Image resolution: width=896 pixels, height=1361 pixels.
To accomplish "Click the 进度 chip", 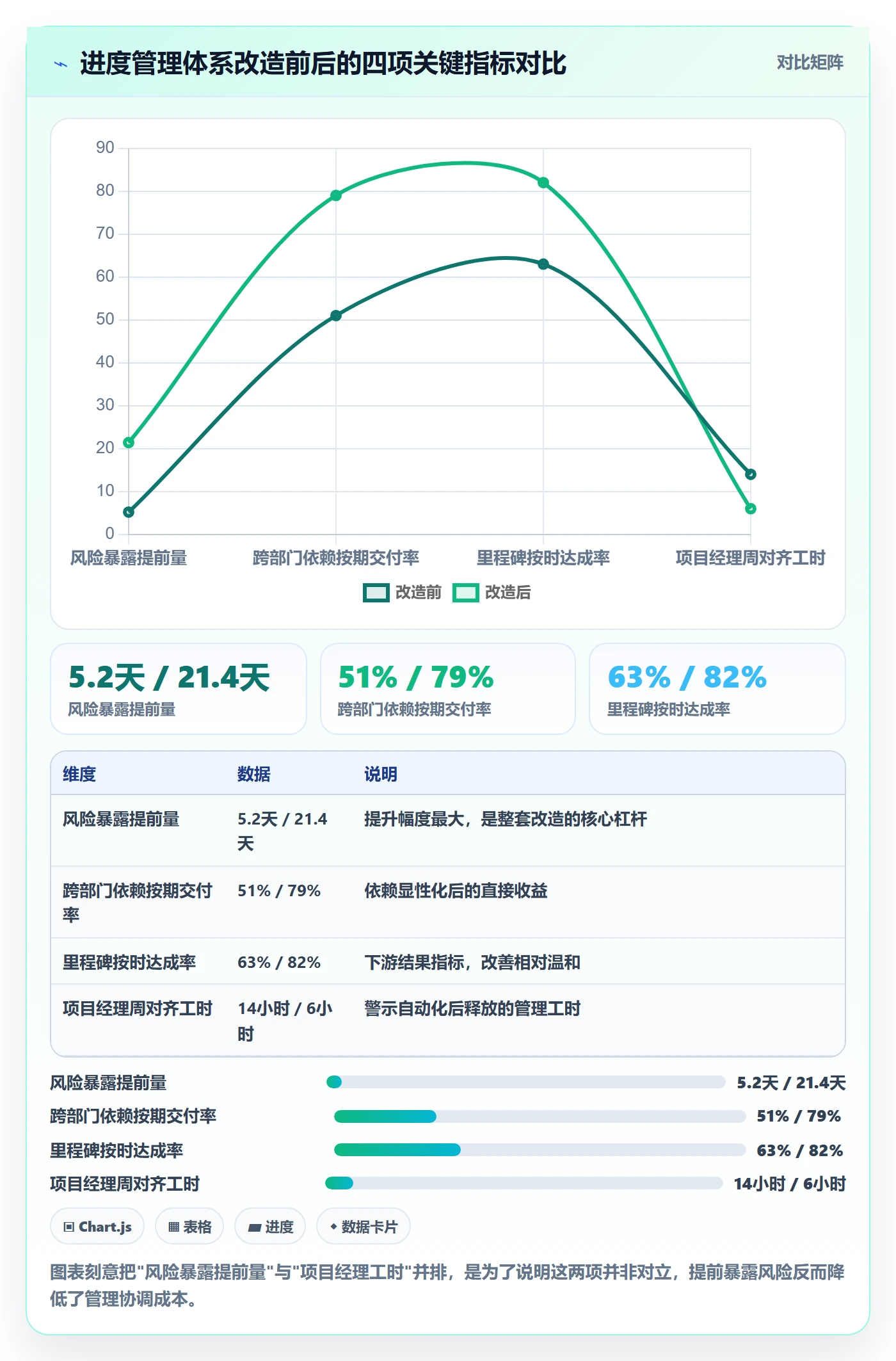I will pos(270,1227).
